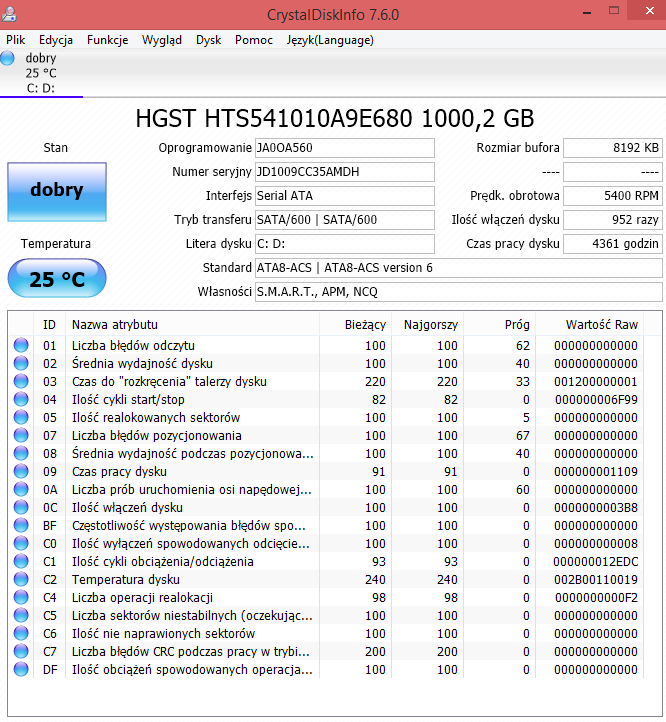Click the Rozmiar bufora value 8192 KB

pyautogui.click(x=613, y=148)
